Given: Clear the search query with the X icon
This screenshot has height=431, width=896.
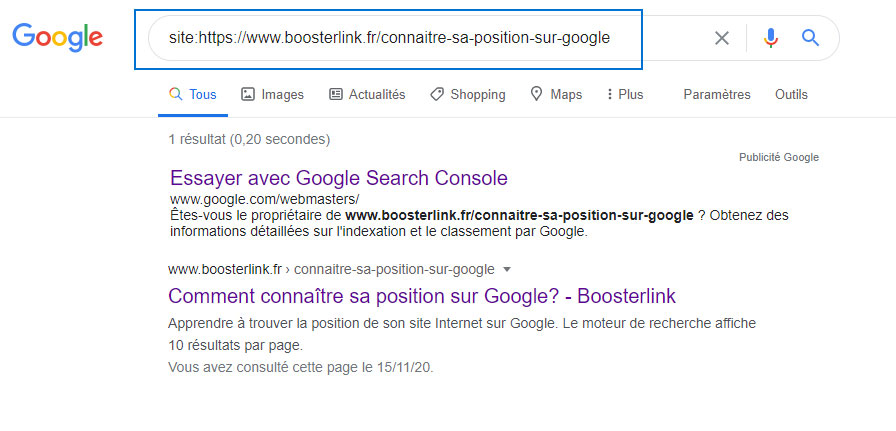Looking at the screenshot, I should (x=721, y=38).
